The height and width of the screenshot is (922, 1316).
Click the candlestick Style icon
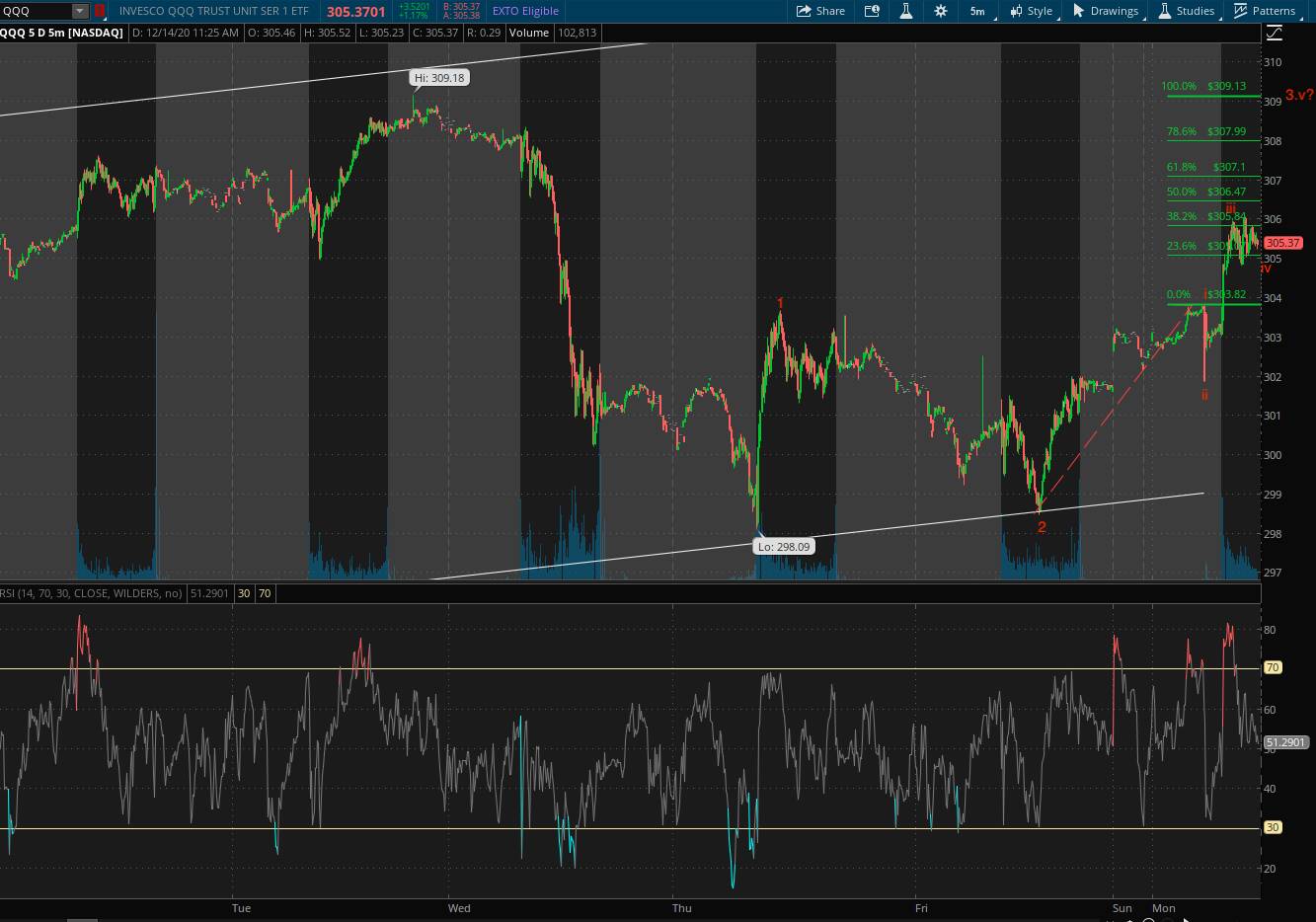[1016, 11]
